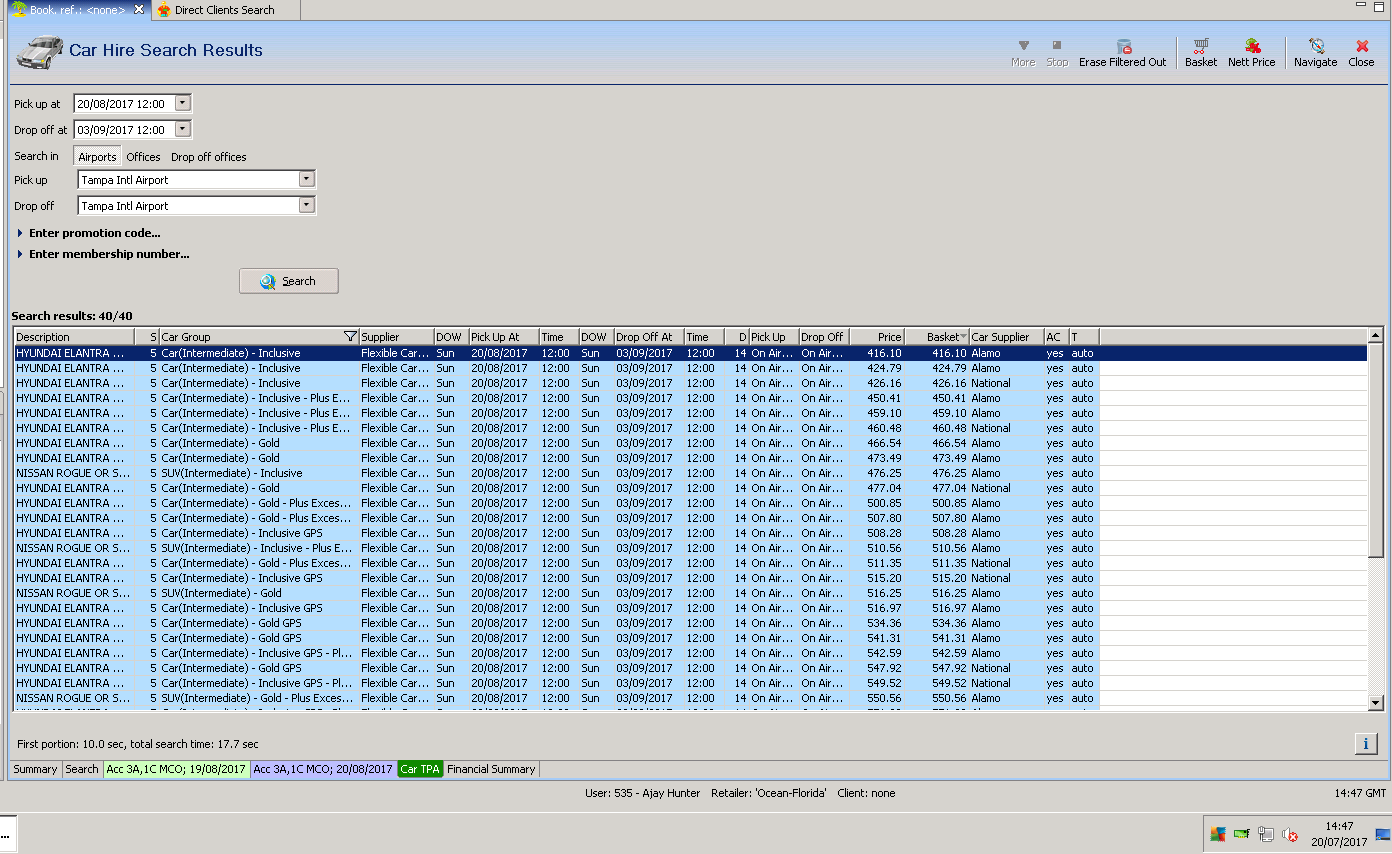Click the Search button
The image size is (1392, 854).
click(288, 281)
